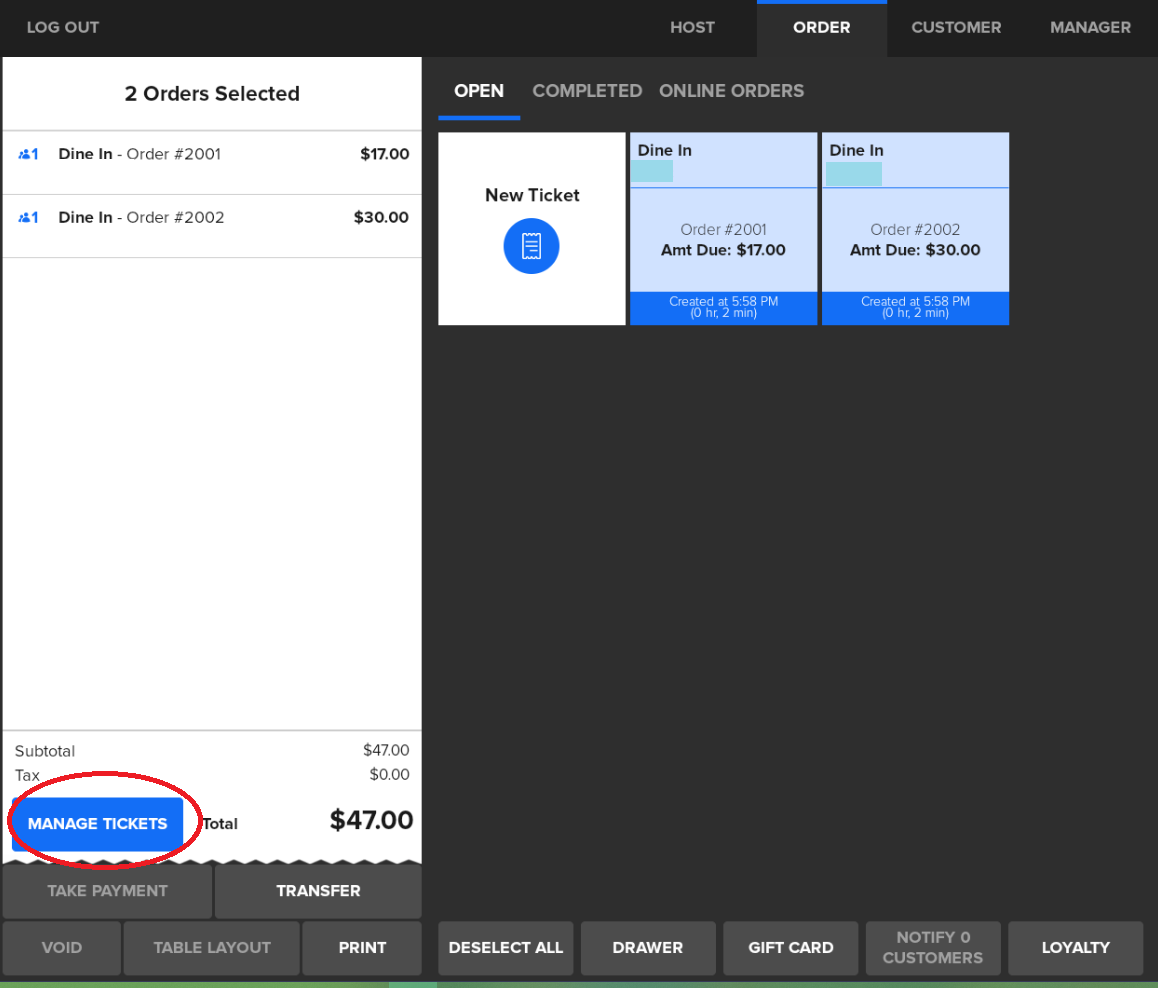This screenshot has width=1158, height=988.
Task: Open the Manager section
Action: (1090, 28)
